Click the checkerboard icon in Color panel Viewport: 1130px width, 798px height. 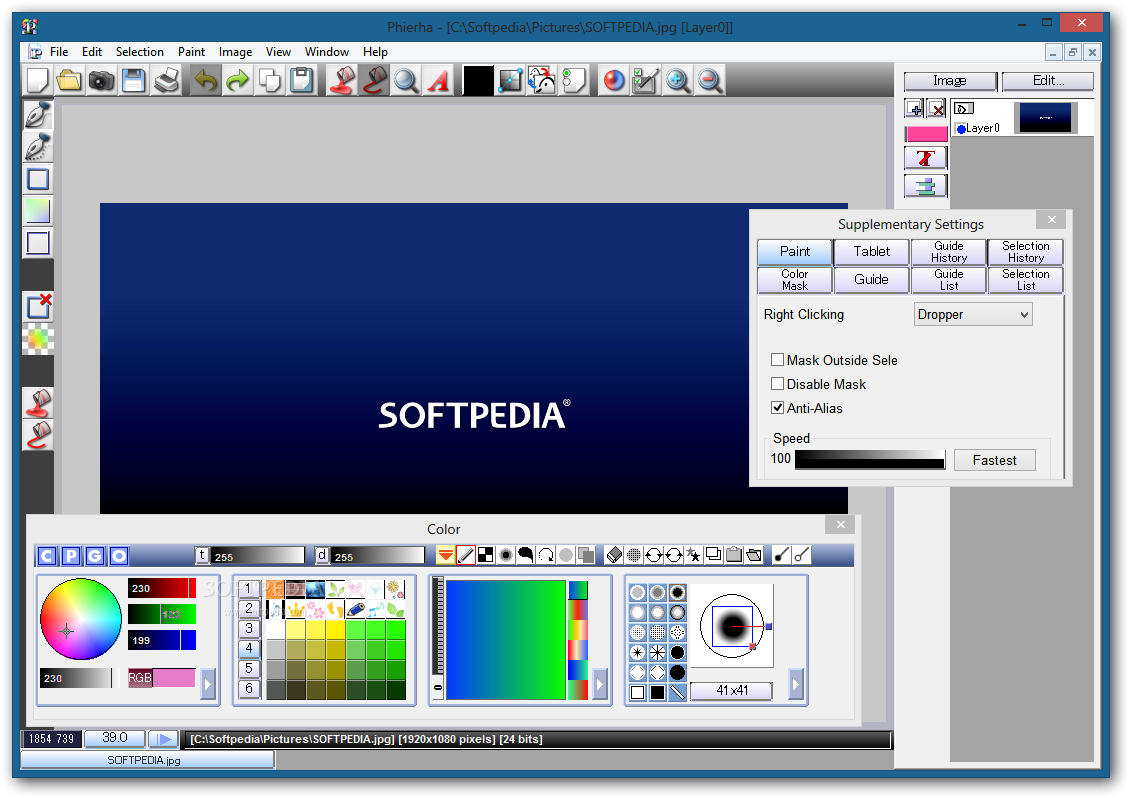coord(486,555)
